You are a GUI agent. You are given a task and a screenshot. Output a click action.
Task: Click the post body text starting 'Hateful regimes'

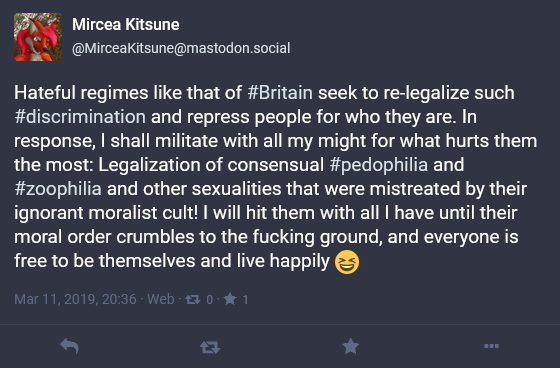coord(275,177)
